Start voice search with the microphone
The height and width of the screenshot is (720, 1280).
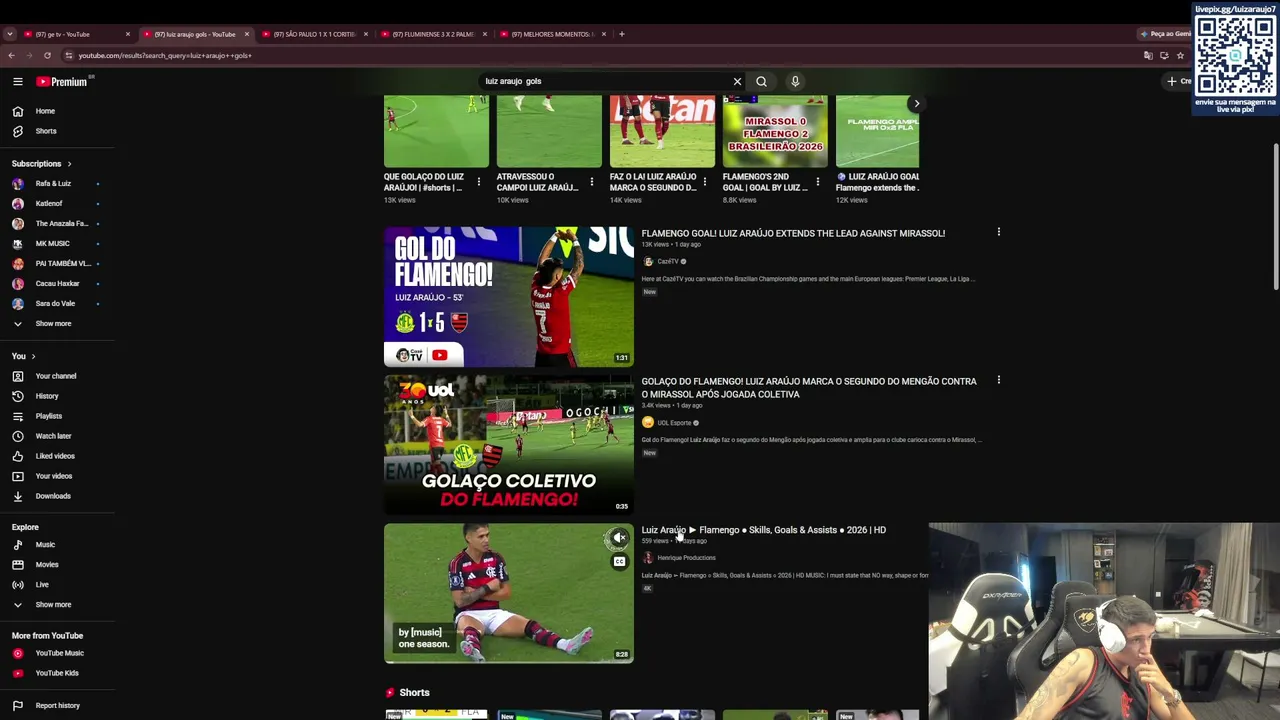[x=795, y=81]
